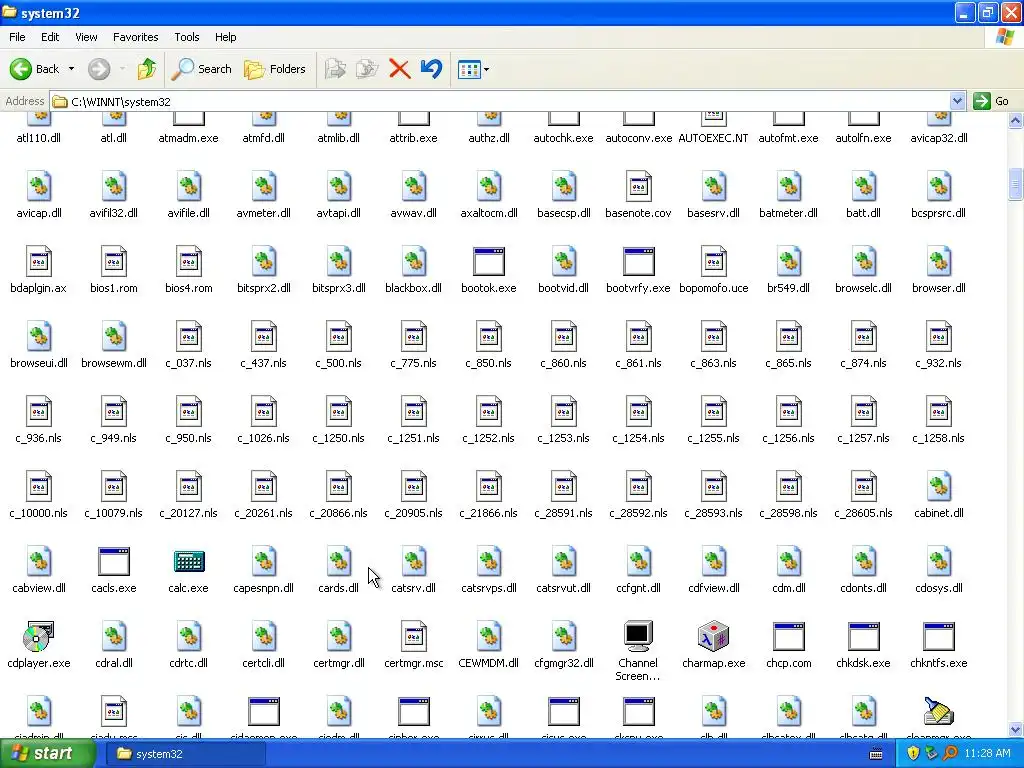This screenshot has height=768, width=1024.
Task: Click the Folders toolbar button
Action: coord(275,69)
